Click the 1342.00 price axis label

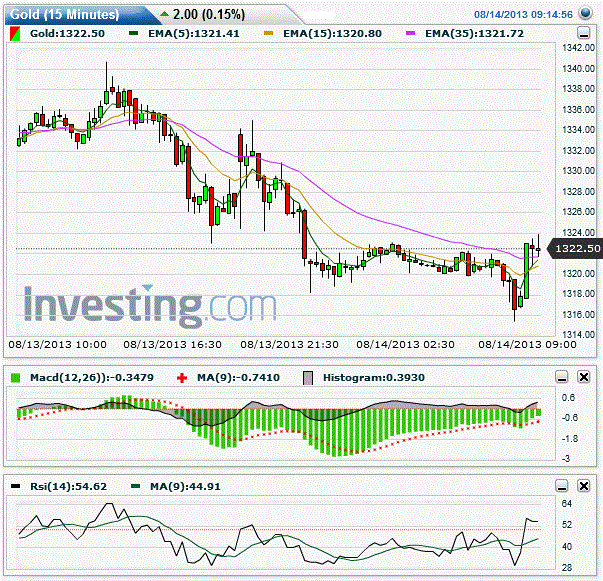pyautogui.click(x=578, y=47)
